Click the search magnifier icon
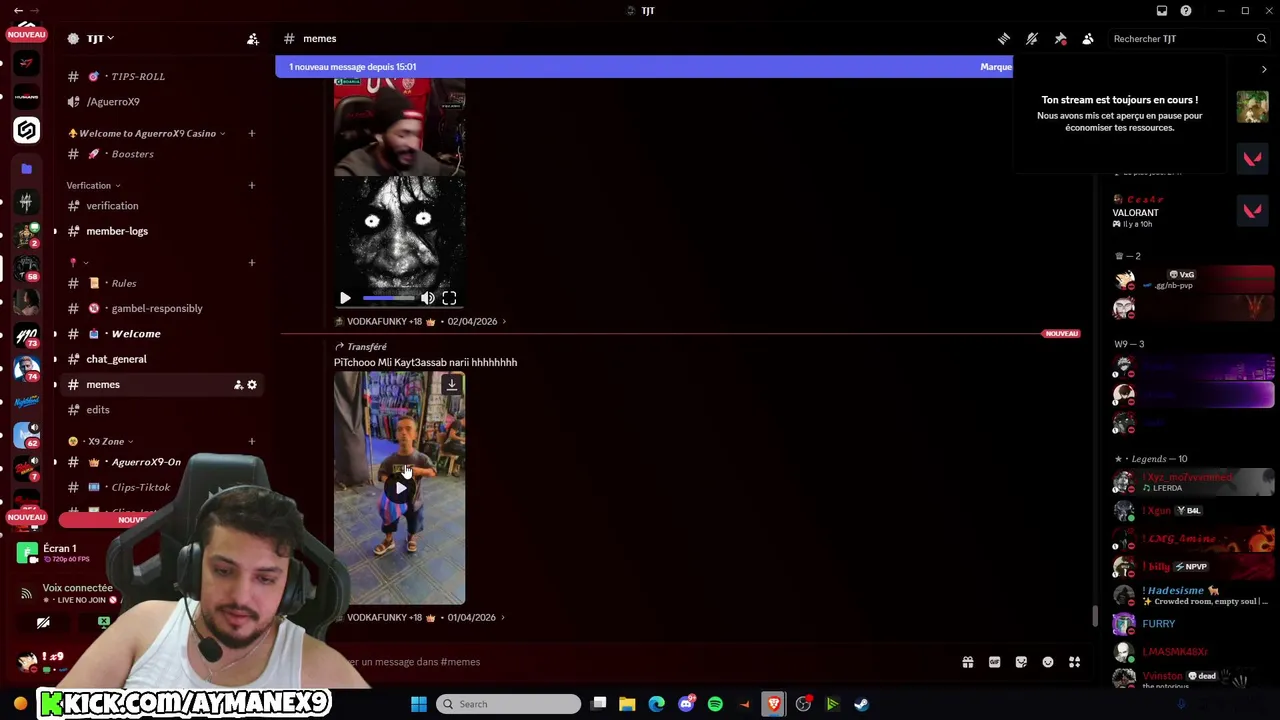The height and width of the screenshot is (720, 1280). click(x=1261, y=39)
